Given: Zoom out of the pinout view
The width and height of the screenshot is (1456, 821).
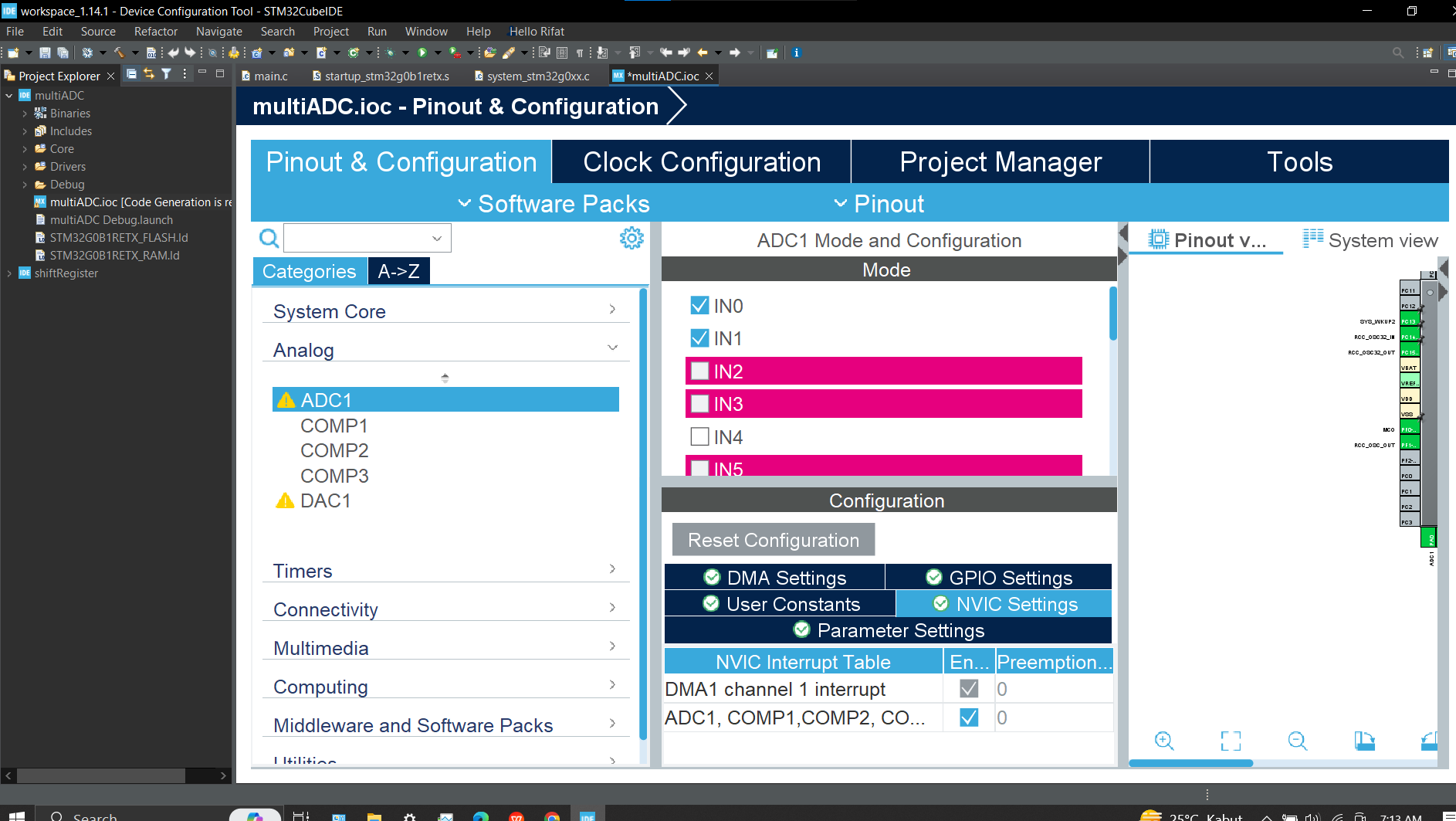Looking at the screenshot, I should tap(1297, 741).
